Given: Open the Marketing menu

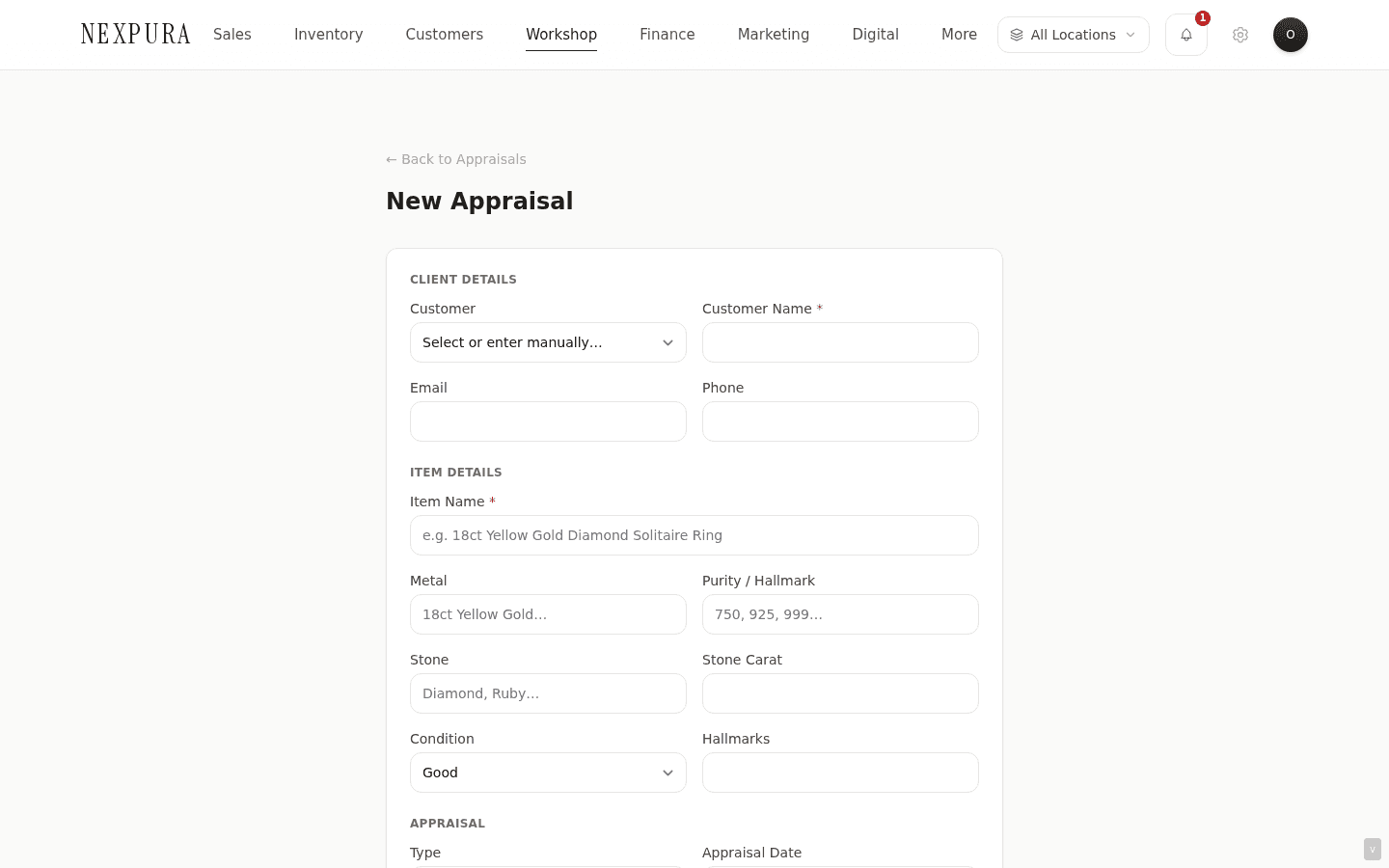Looking at the screenshot, I should tap(774, 35).
